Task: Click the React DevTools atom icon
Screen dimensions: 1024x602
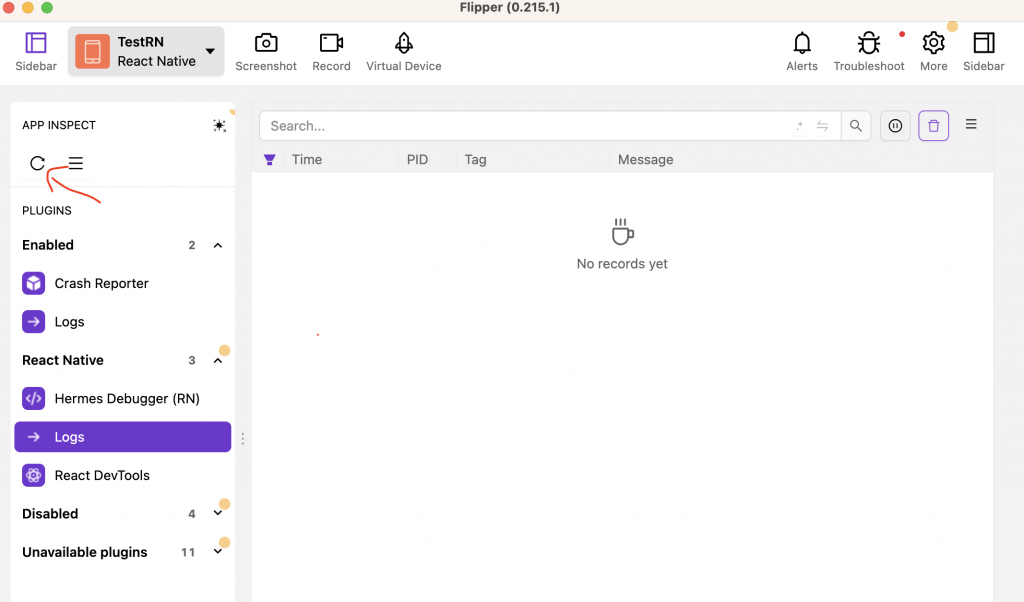Action: point(33,475)
